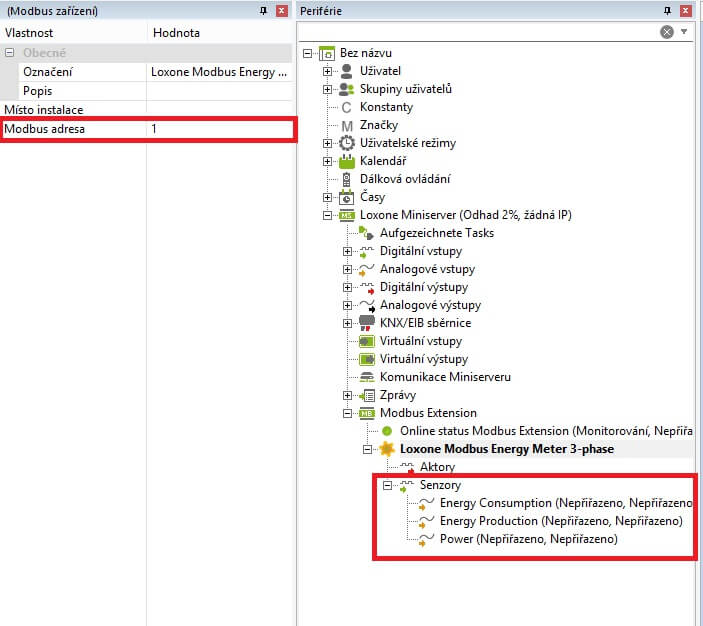
Task: Expand the Digitální vstupy node
Action: click(347, 251)
